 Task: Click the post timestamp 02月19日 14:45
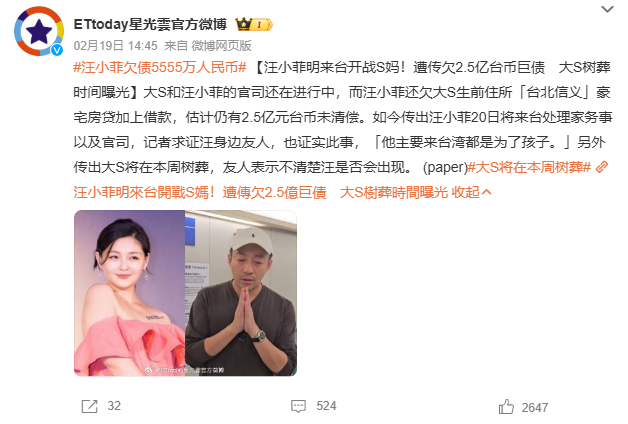(115, 46)
